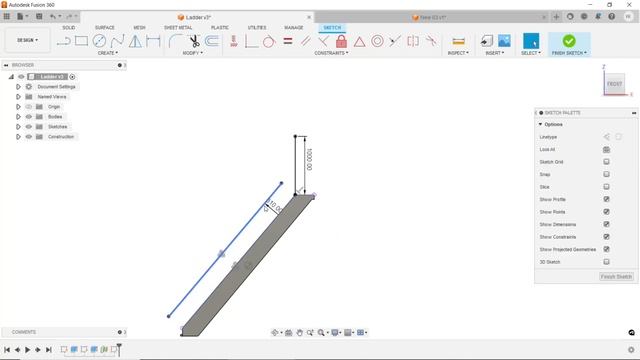Expand the Named Views node

(18, 97)
